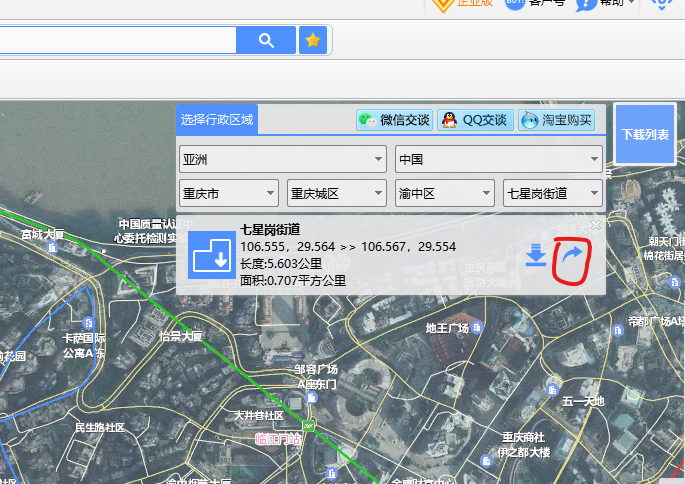Click the magnifier search button
The width and height of the screenshot is (685, 484).
266,40
